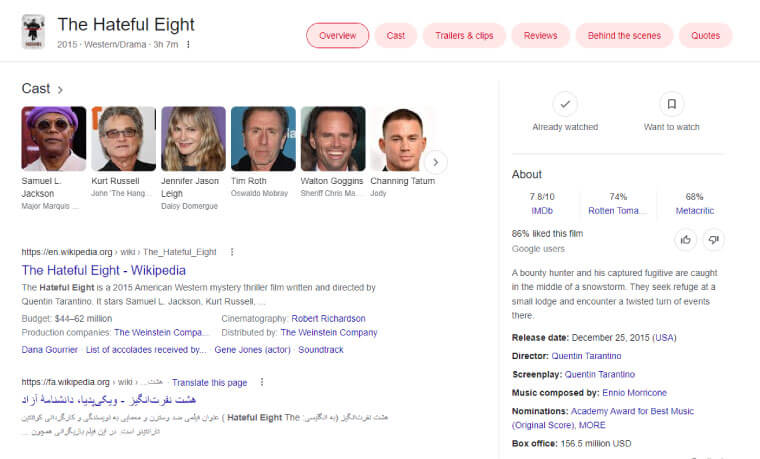Open Channing Tatum cast photo
Viewport: 760px width, 459px height.
[x=403, y=139]
